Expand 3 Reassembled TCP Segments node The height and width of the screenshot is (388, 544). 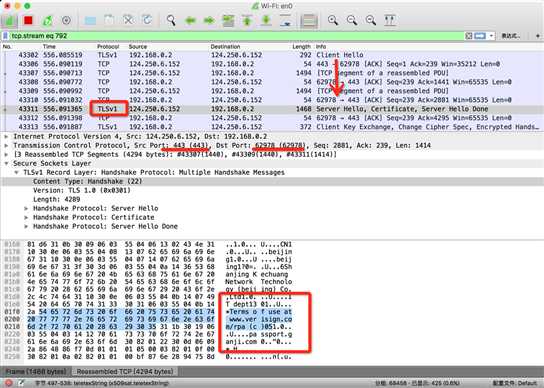point(6,154)
